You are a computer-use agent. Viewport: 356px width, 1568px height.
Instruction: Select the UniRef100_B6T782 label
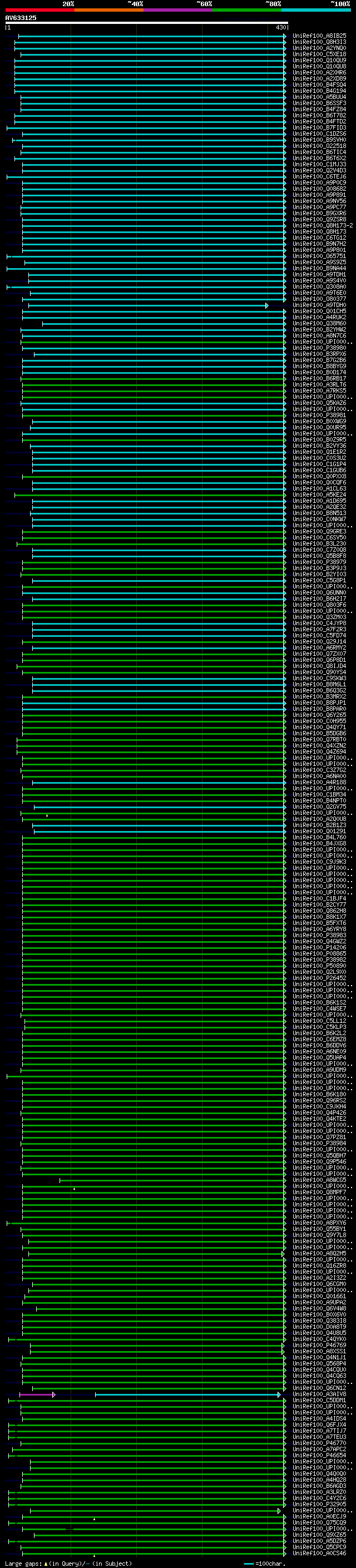pyautogui.click(x=319, y=115)
